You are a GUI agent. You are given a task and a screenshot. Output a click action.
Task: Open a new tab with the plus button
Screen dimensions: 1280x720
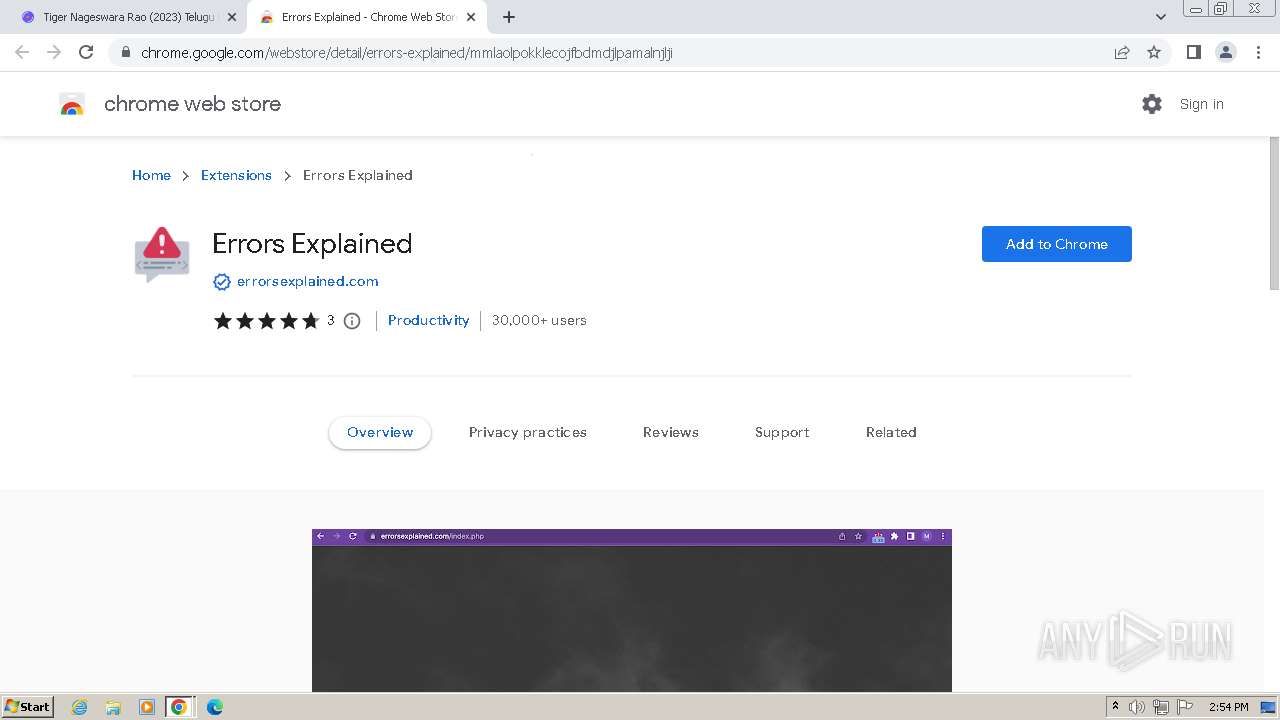[509, 17]
